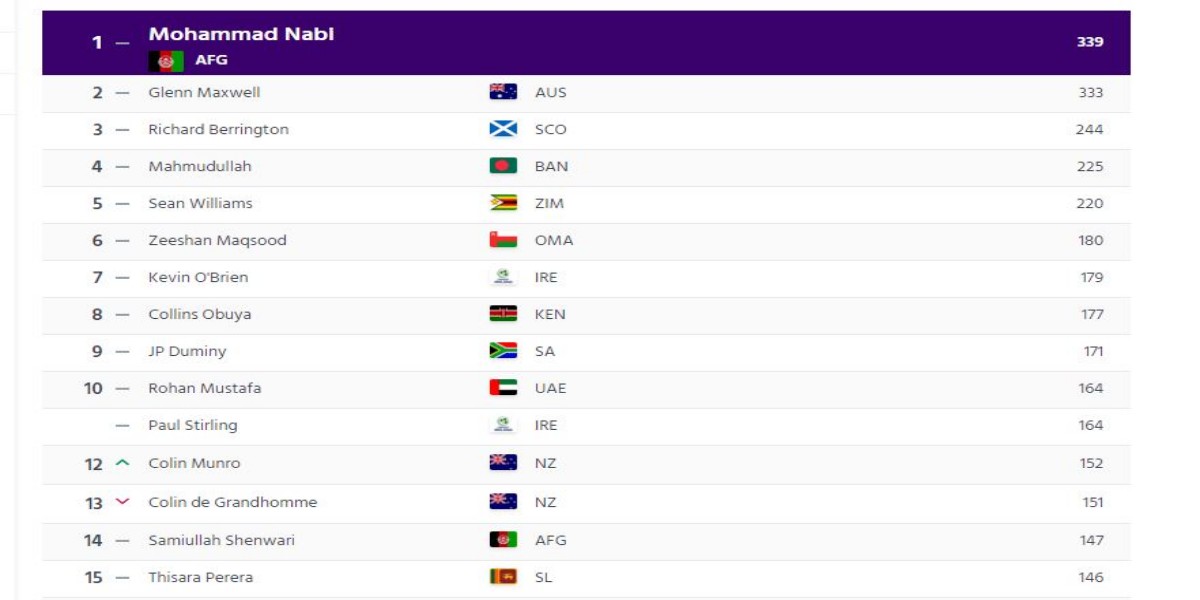Image resolution: width=1200 pixels, height=600 pixels.
Task: Click the Scotland flag in Berrington's row
Action: pos(503,129)
